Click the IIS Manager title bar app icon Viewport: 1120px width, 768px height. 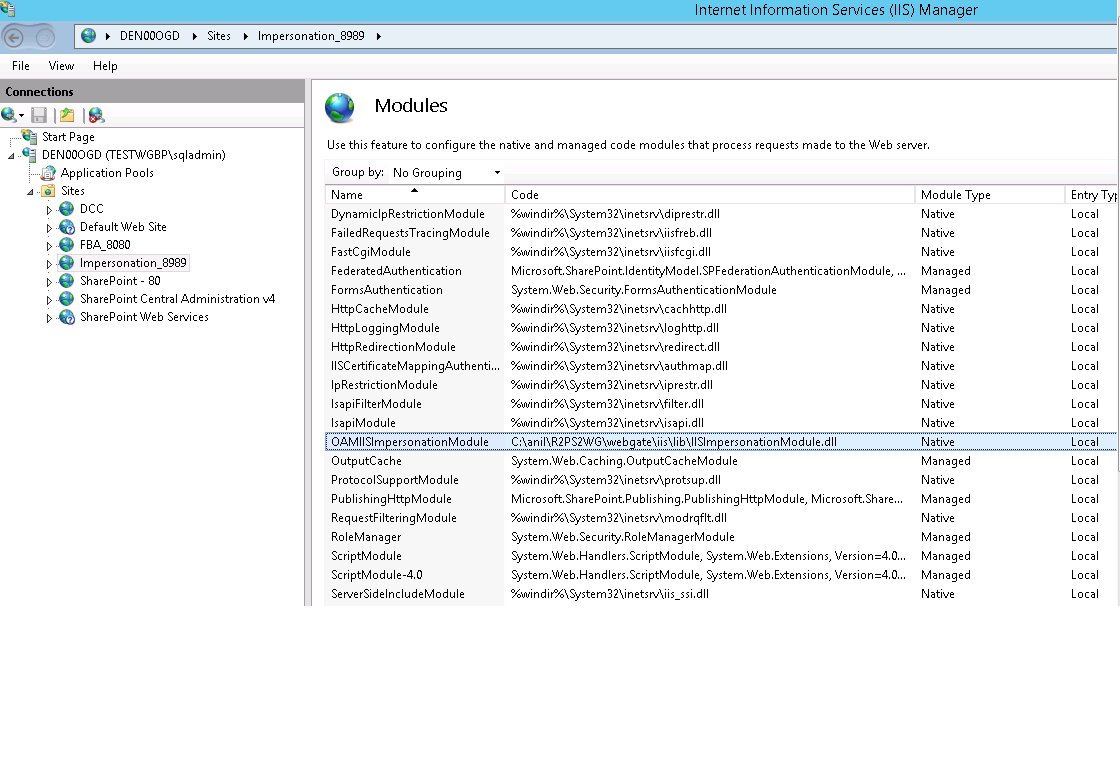pos(8,9)
